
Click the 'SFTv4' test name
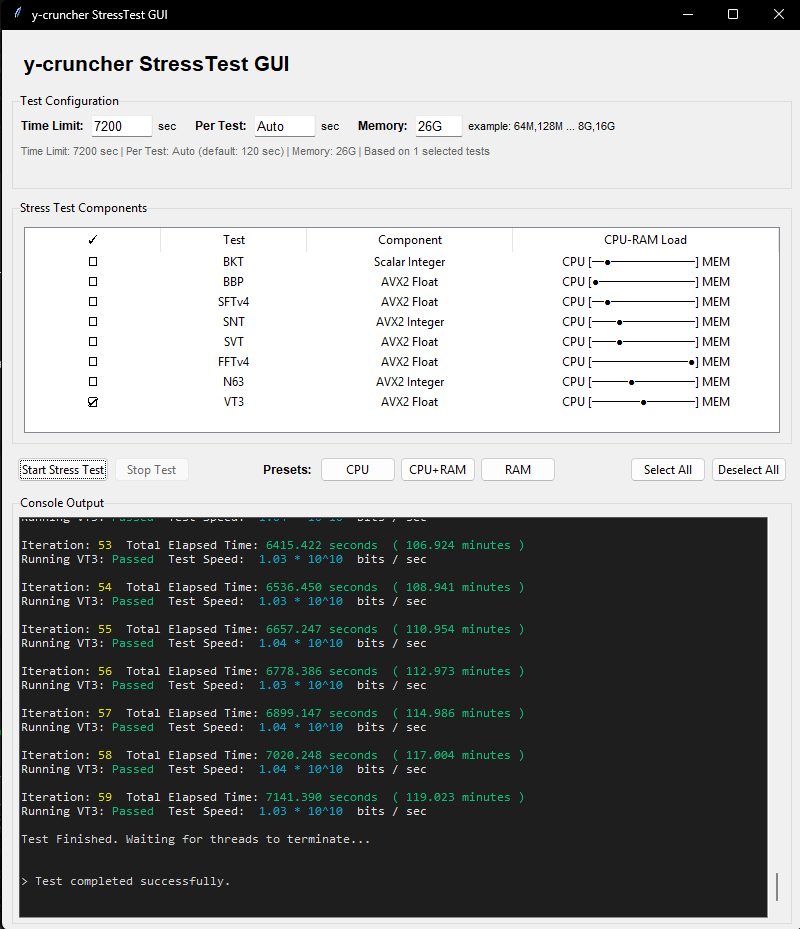[233, 302]
